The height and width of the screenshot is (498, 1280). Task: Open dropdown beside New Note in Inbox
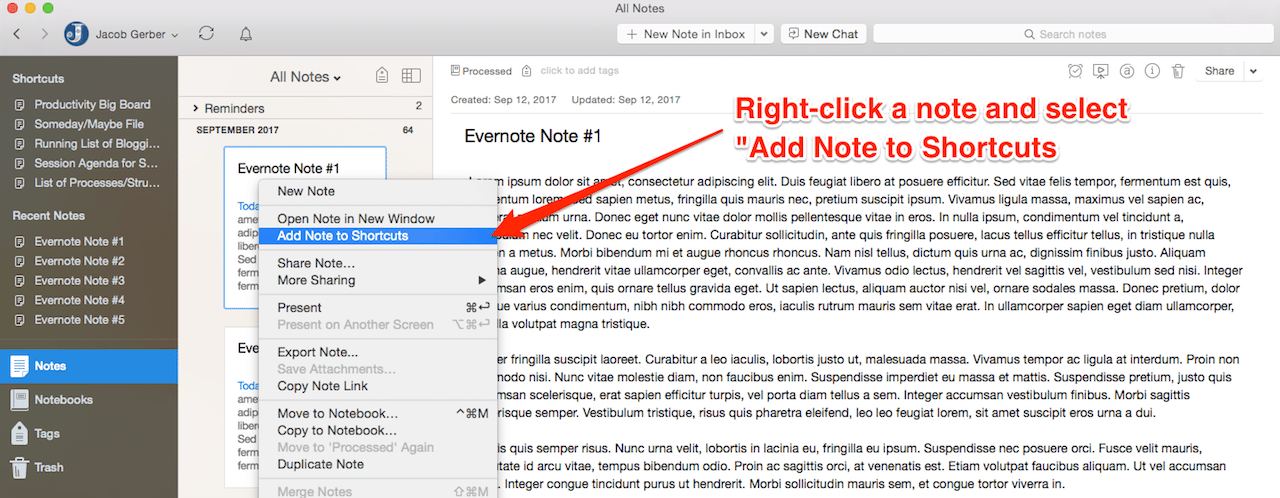[763, 34]
